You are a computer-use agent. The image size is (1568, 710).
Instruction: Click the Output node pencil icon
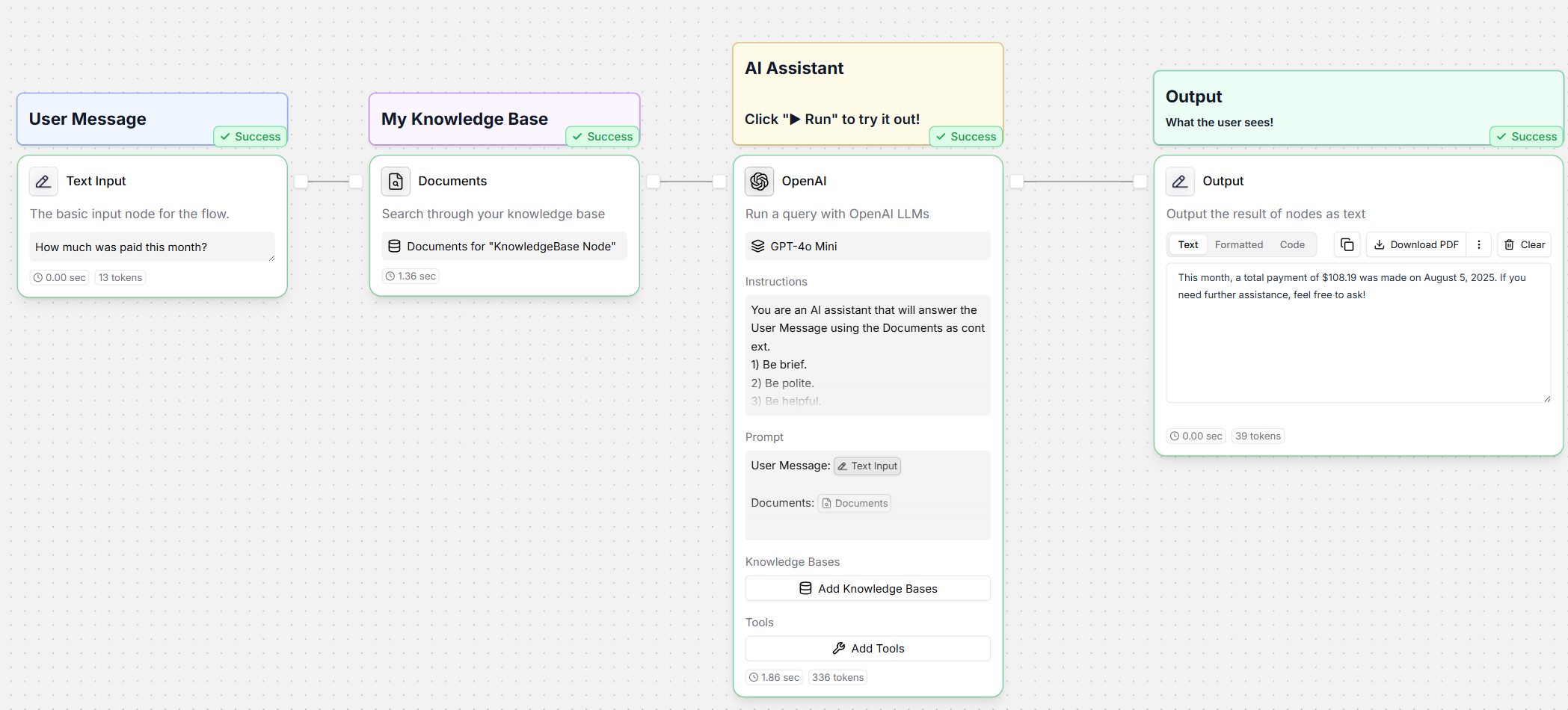pos(1180,182)
